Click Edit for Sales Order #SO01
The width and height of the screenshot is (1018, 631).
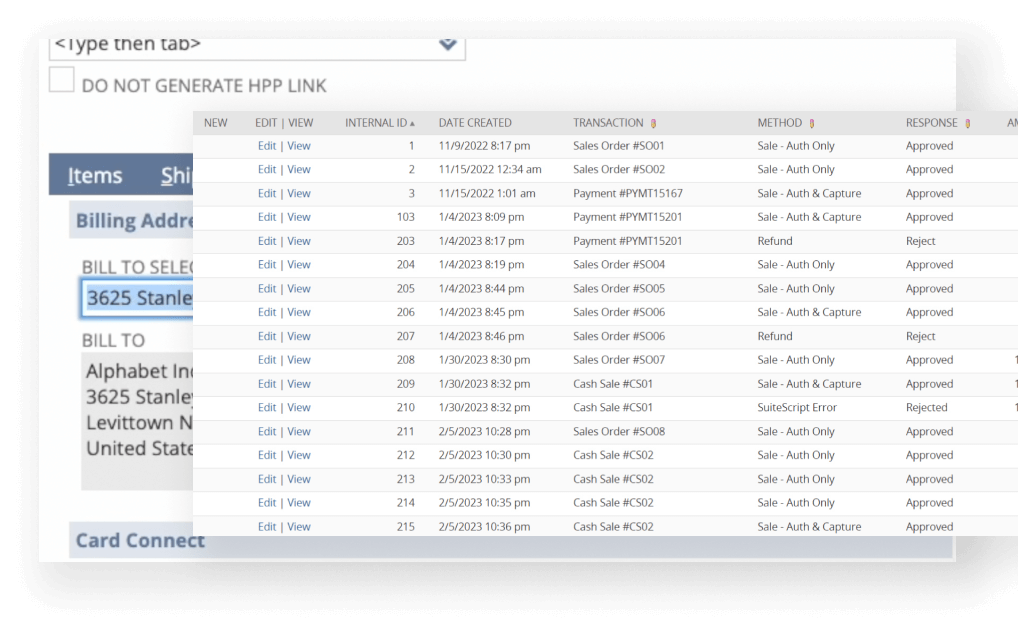pos(266,146)
